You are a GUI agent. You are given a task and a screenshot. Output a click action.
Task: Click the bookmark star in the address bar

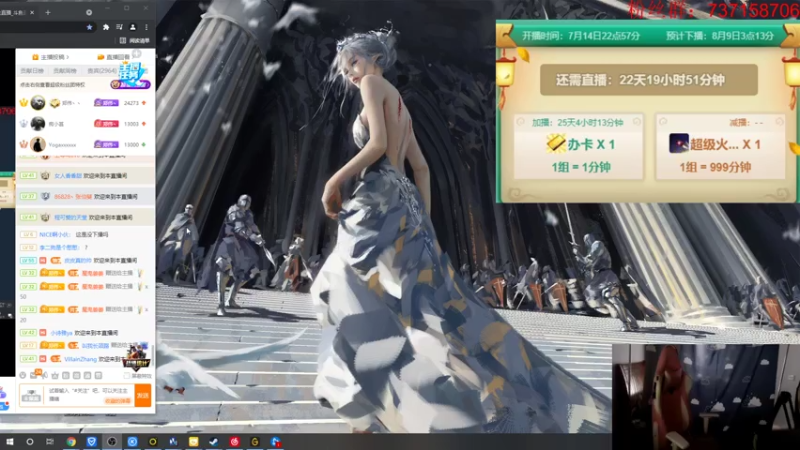click(x=89, y=27)
